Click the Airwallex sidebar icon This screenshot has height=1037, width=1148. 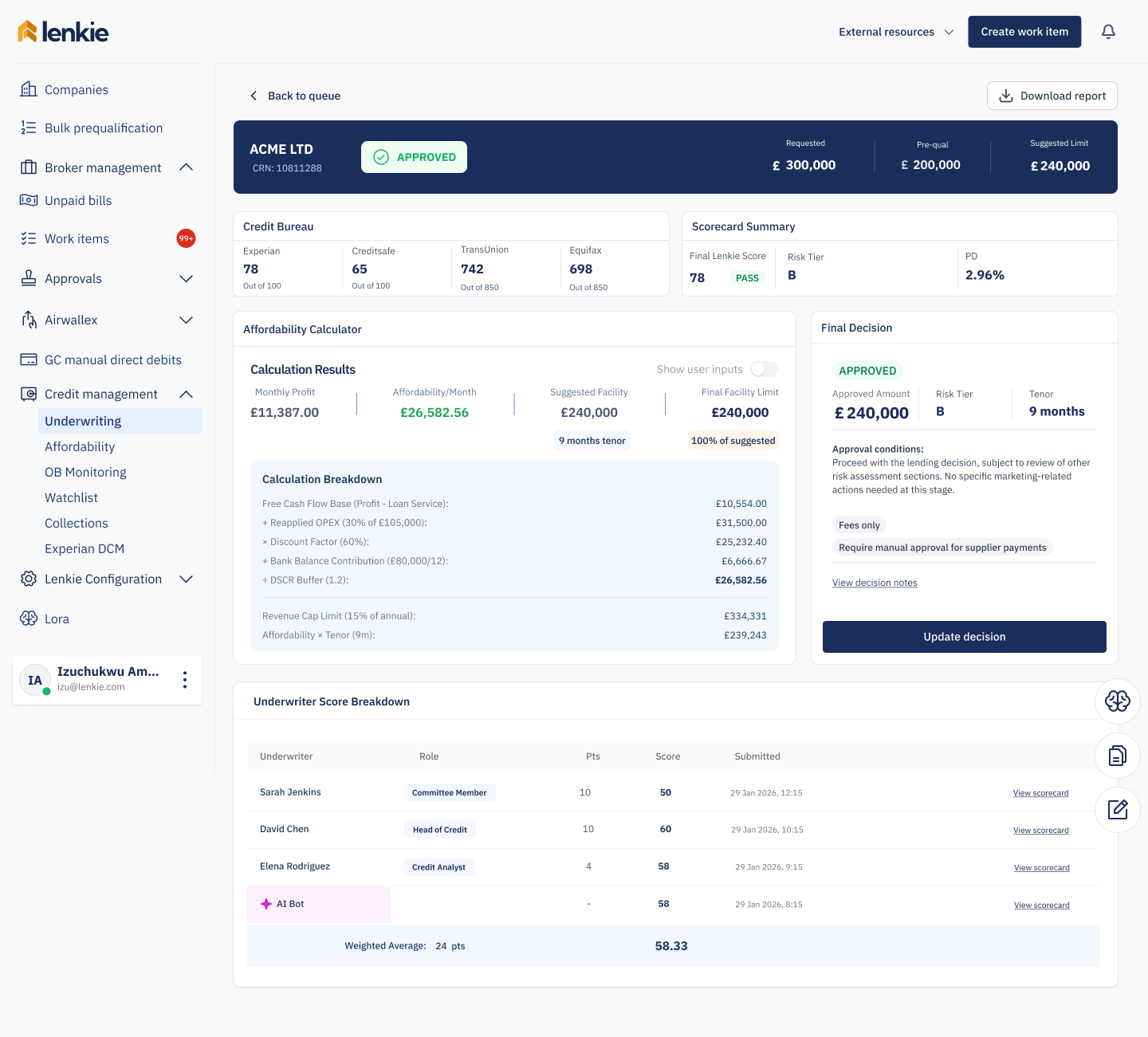(x=29, y=320)
